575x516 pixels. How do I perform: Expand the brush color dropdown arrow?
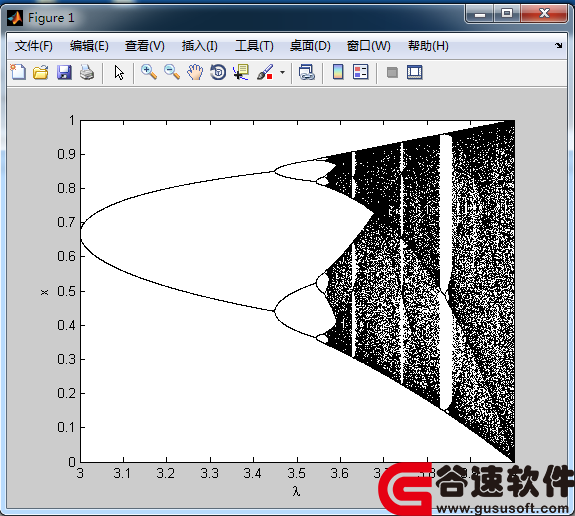point(282,72)
